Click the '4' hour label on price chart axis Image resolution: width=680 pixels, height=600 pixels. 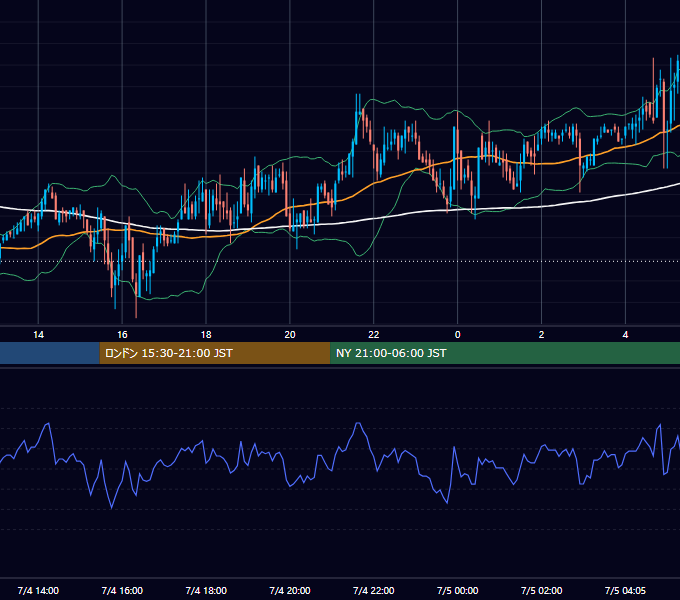(x=625, y=335)
